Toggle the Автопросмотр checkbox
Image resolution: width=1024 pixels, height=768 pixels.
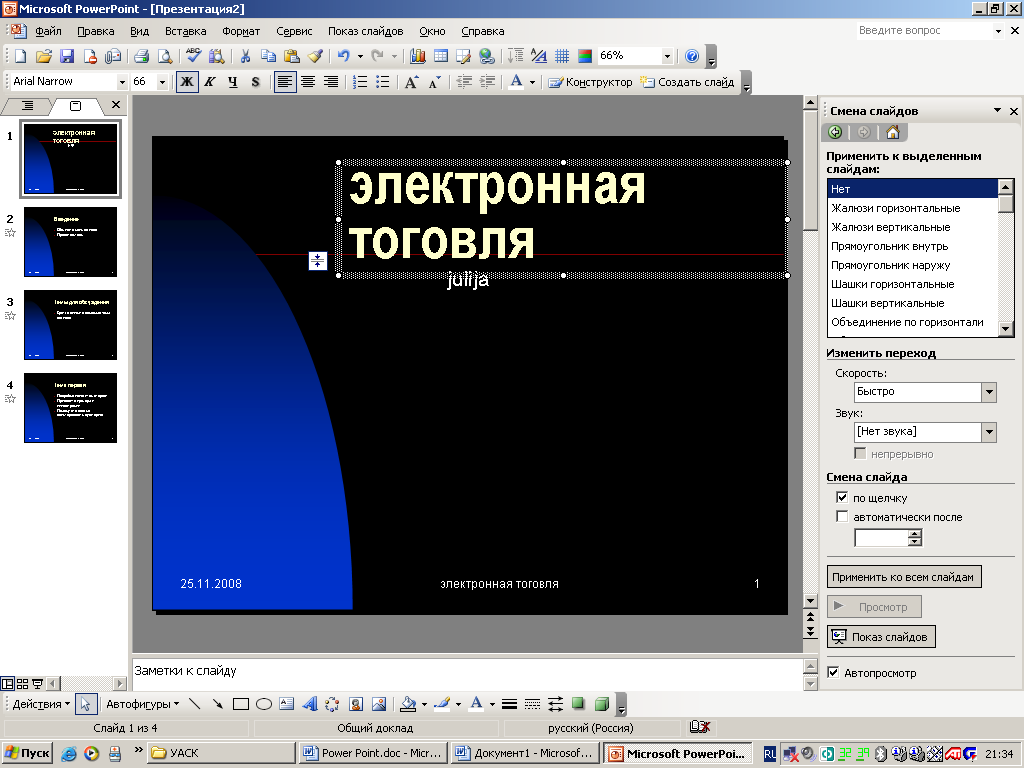(x=833, y=673)
